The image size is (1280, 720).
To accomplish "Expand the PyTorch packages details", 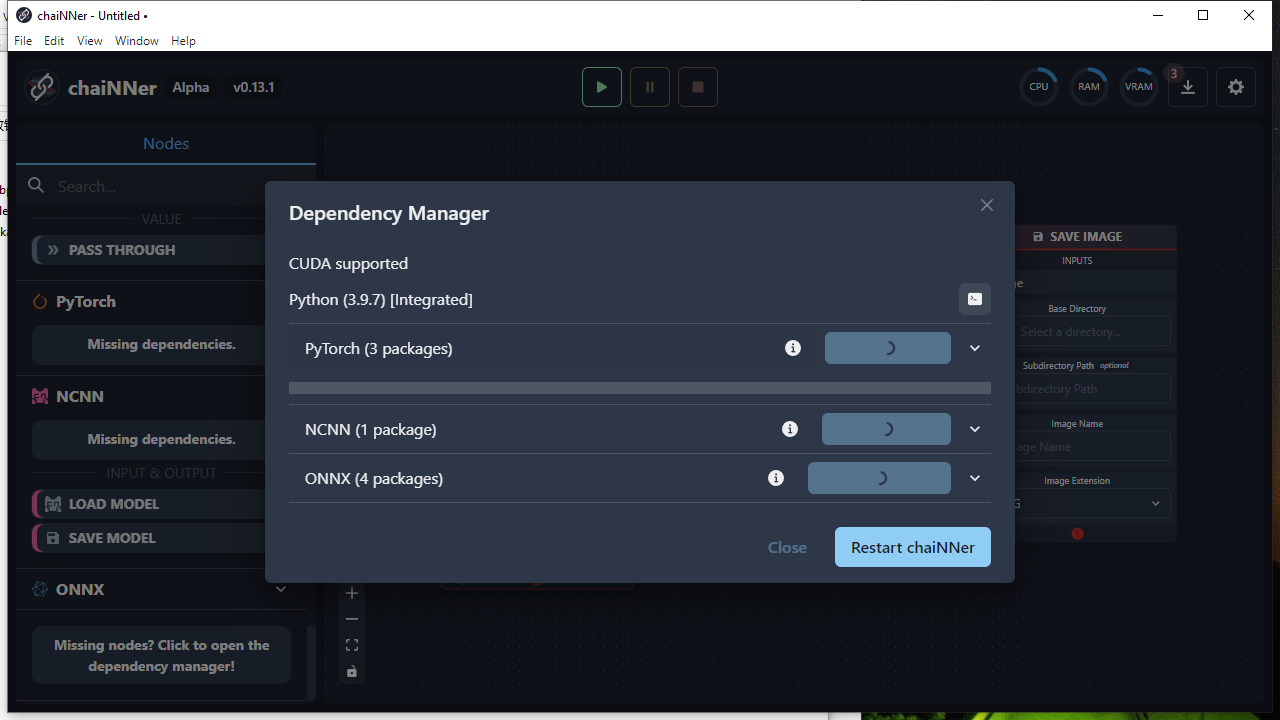I will point(974,347).
